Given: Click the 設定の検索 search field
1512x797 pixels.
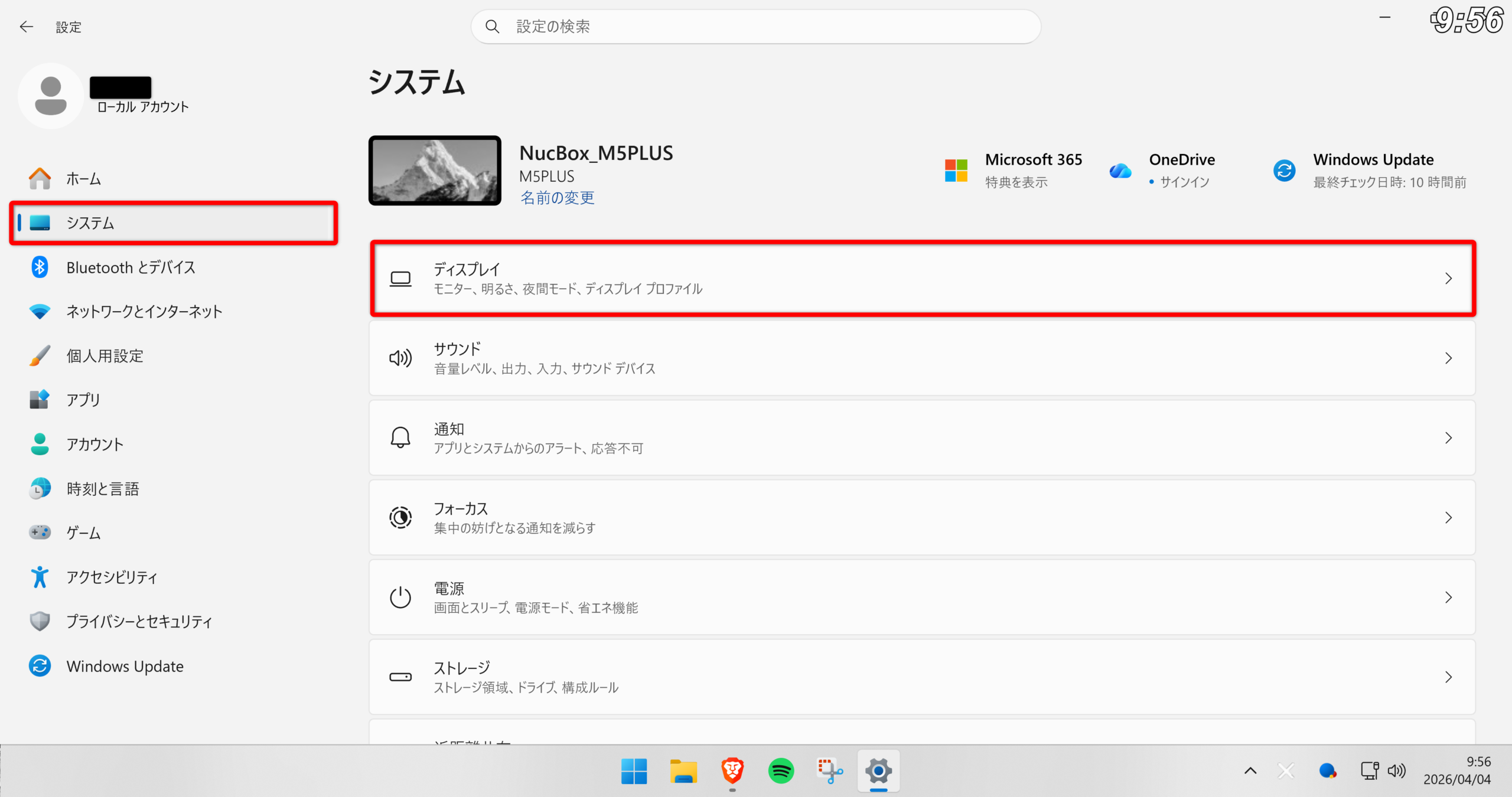Looking at the screenshot, I should (756, 27).
